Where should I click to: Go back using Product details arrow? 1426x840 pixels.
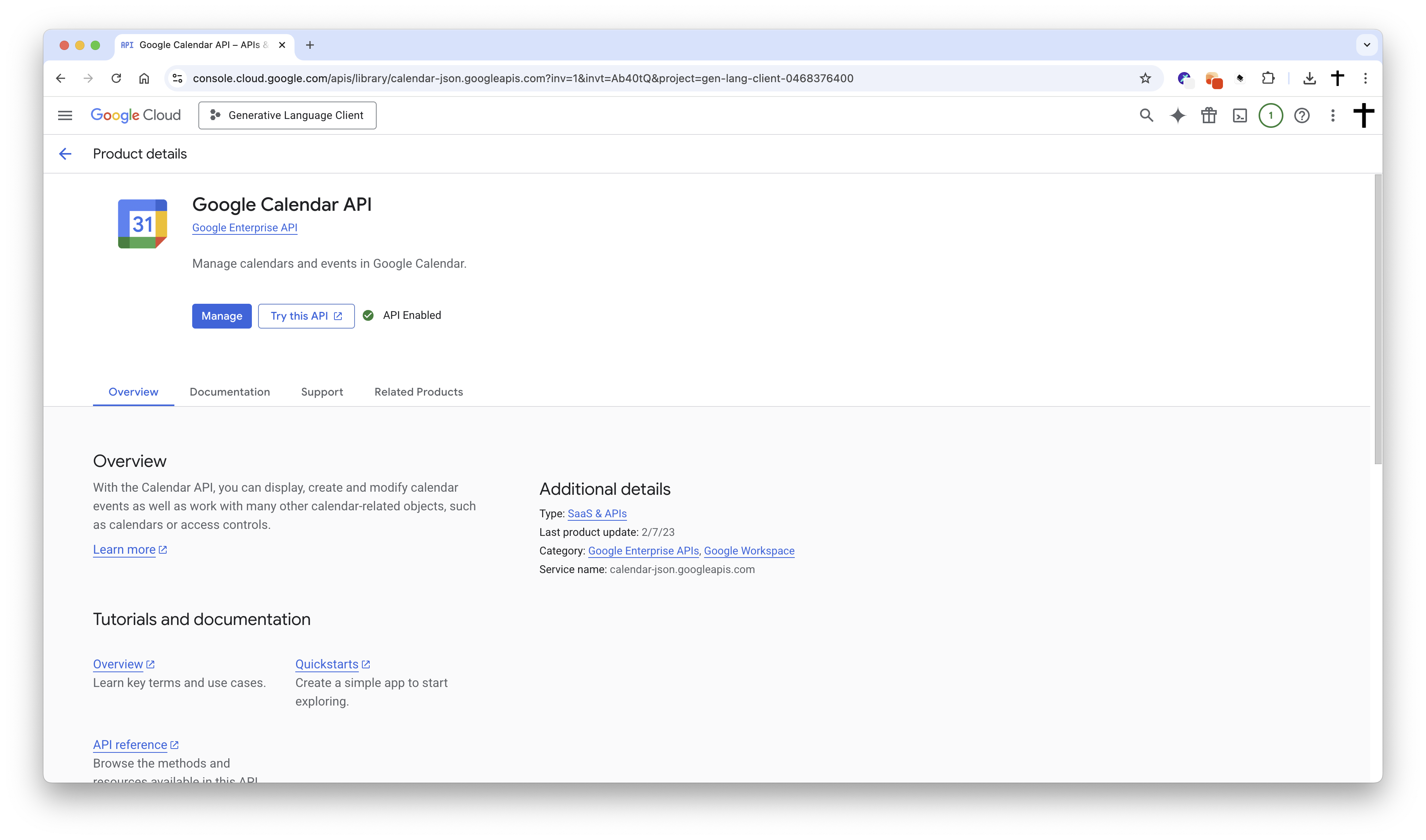[x=65, y=154]
